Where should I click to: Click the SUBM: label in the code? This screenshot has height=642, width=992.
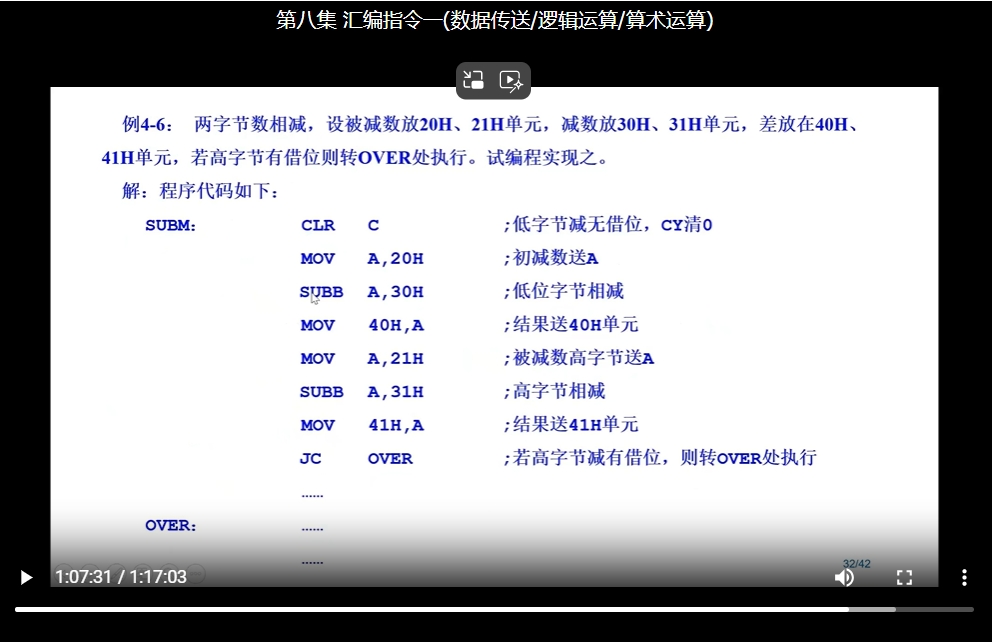(171, 225)
